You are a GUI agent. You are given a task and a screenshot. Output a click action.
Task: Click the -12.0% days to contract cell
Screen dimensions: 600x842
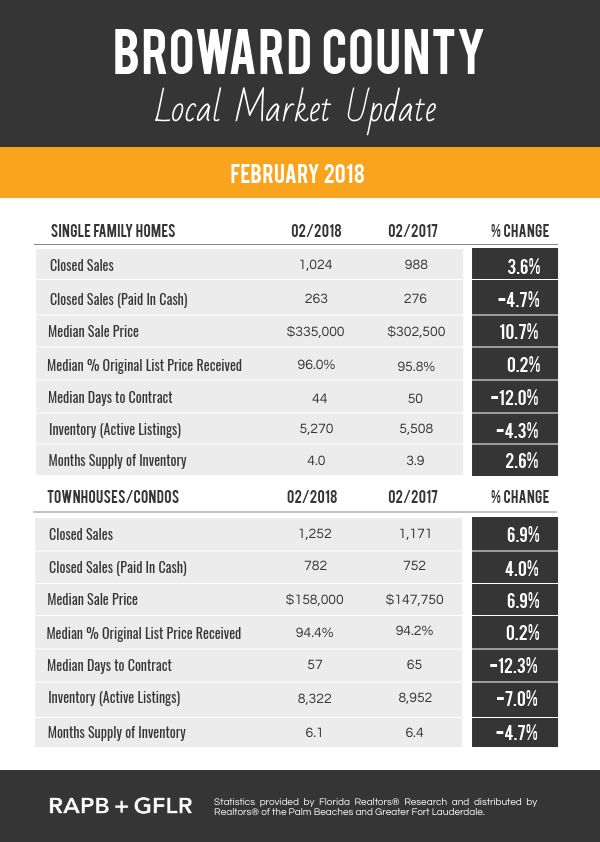(515, 397)
